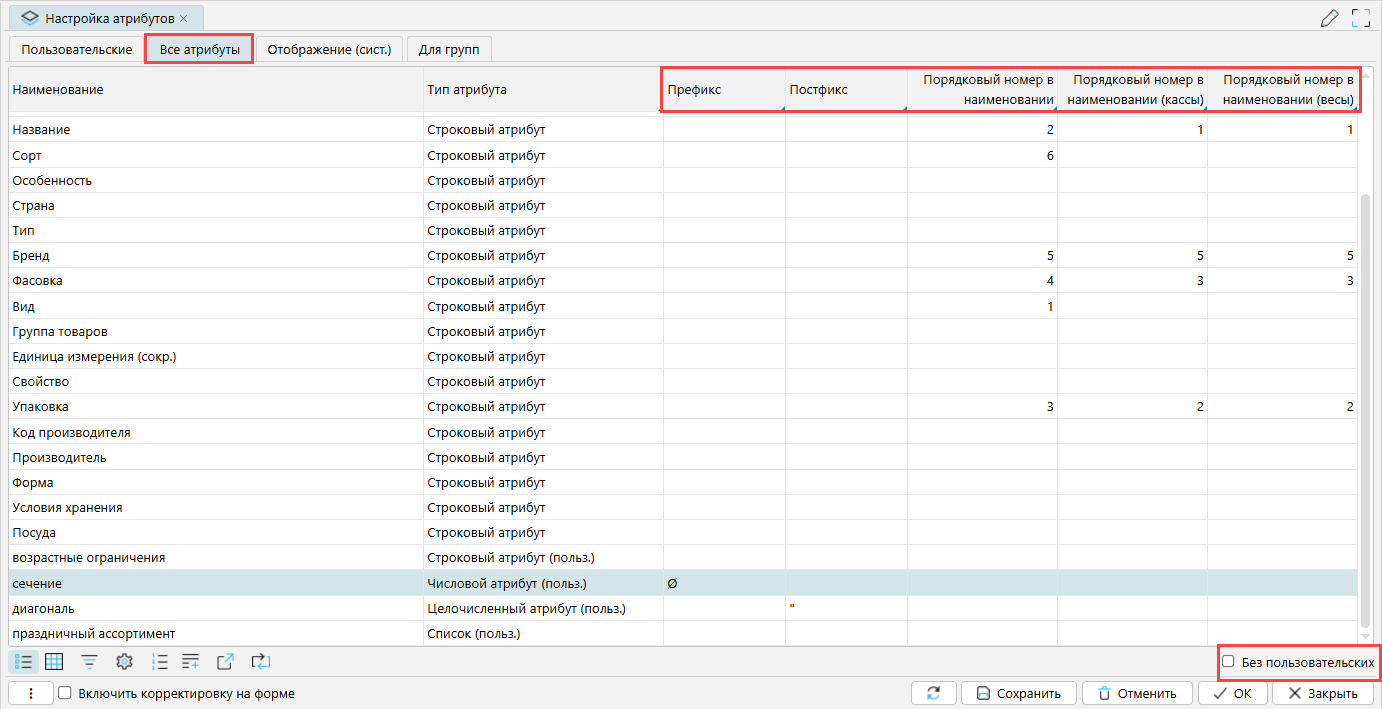Click the pencil edit icon at top right

[1329, 18]
